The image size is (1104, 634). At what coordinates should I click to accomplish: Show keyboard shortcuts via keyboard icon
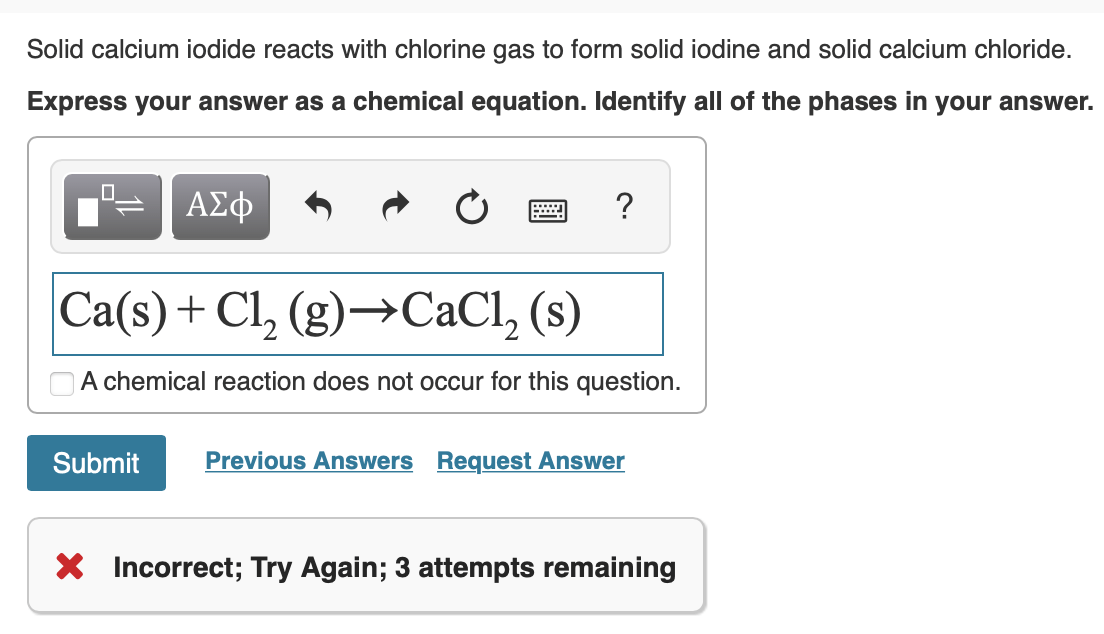click(x=548, y=211)
